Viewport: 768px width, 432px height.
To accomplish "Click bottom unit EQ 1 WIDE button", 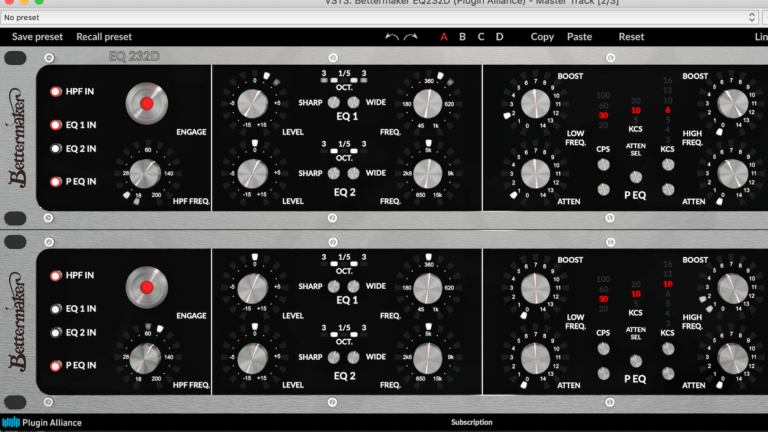I will 353,286.
